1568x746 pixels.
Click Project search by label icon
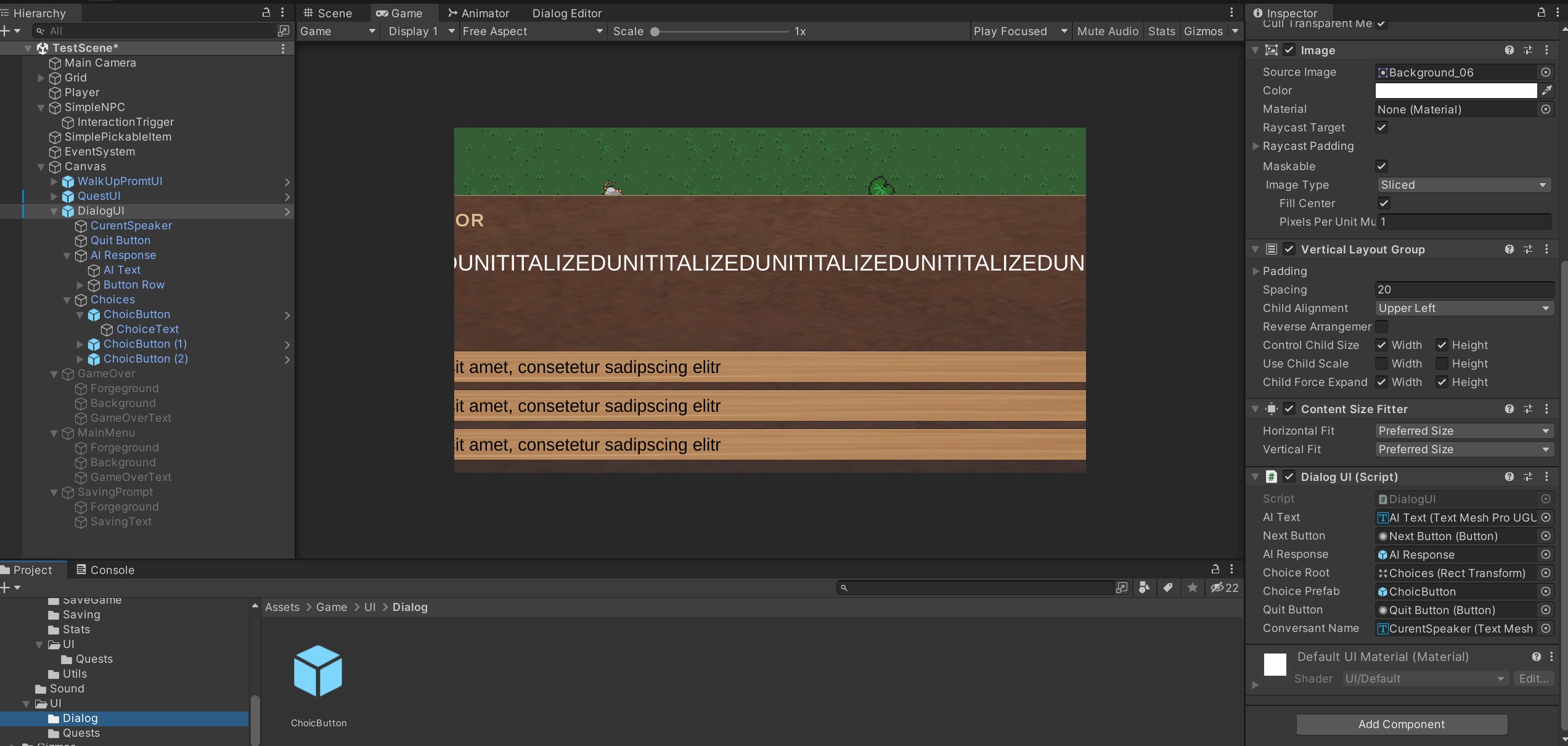tap(1167, 588)
